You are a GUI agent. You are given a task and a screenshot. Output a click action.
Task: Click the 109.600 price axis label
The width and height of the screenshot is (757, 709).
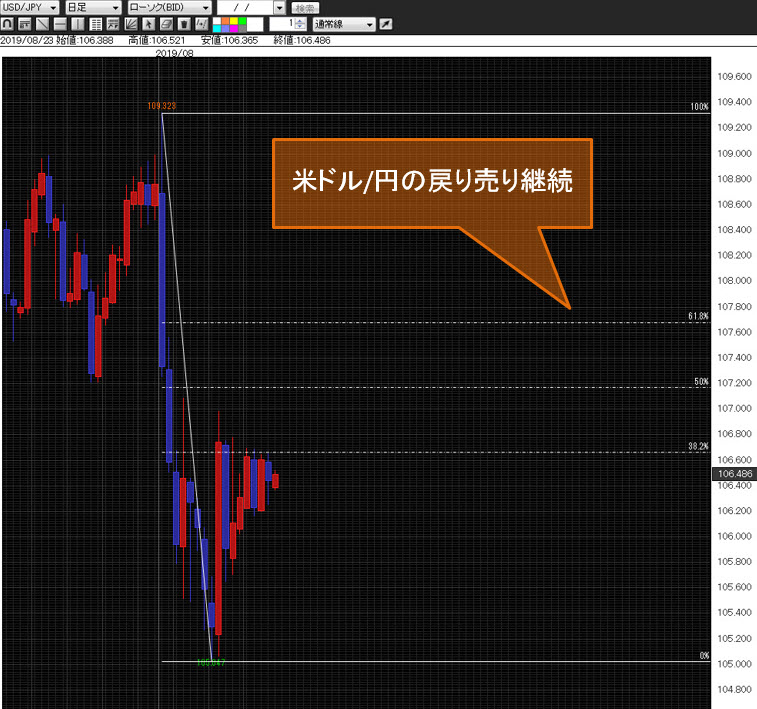734,76
